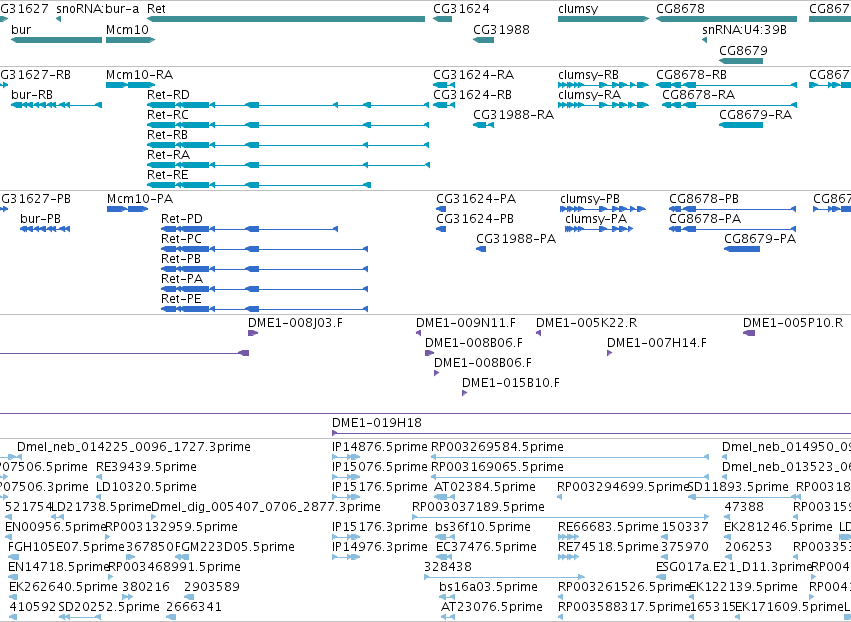Select BAC label 'DME1-019H18'
Viewport: 851px width, 622px height.
click(x=377, y=422)
